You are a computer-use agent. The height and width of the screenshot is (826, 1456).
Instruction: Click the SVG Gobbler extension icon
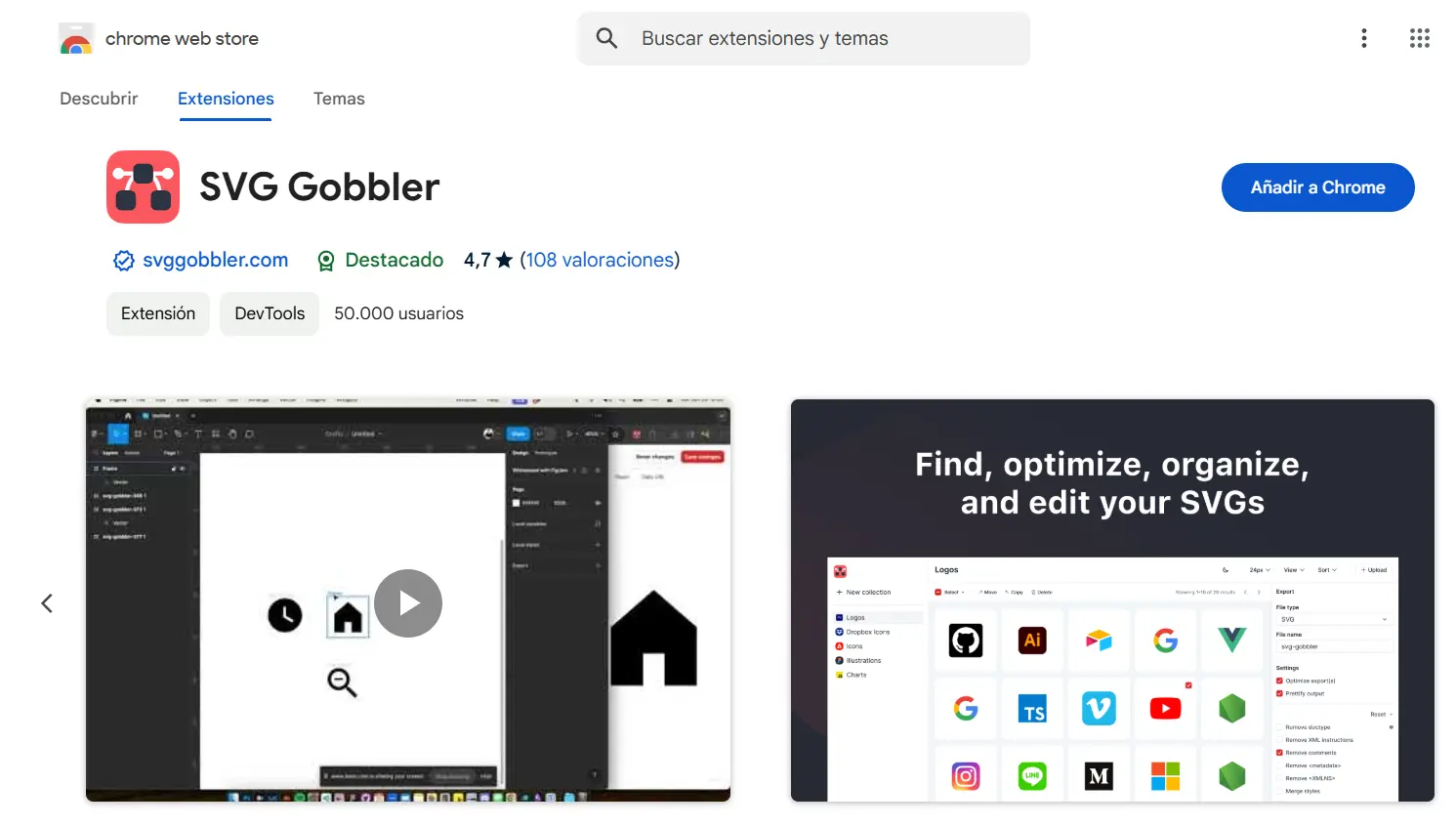143,186
